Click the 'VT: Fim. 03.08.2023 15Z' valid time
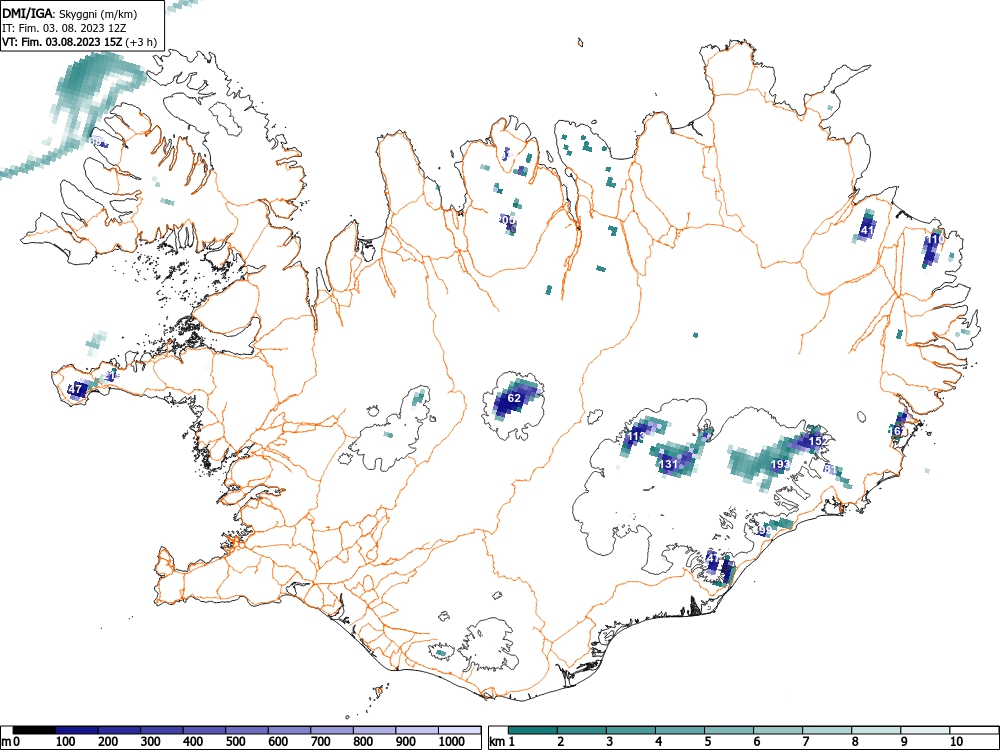1000x750 pixels. pyautogui.click(x=63, y=43)
